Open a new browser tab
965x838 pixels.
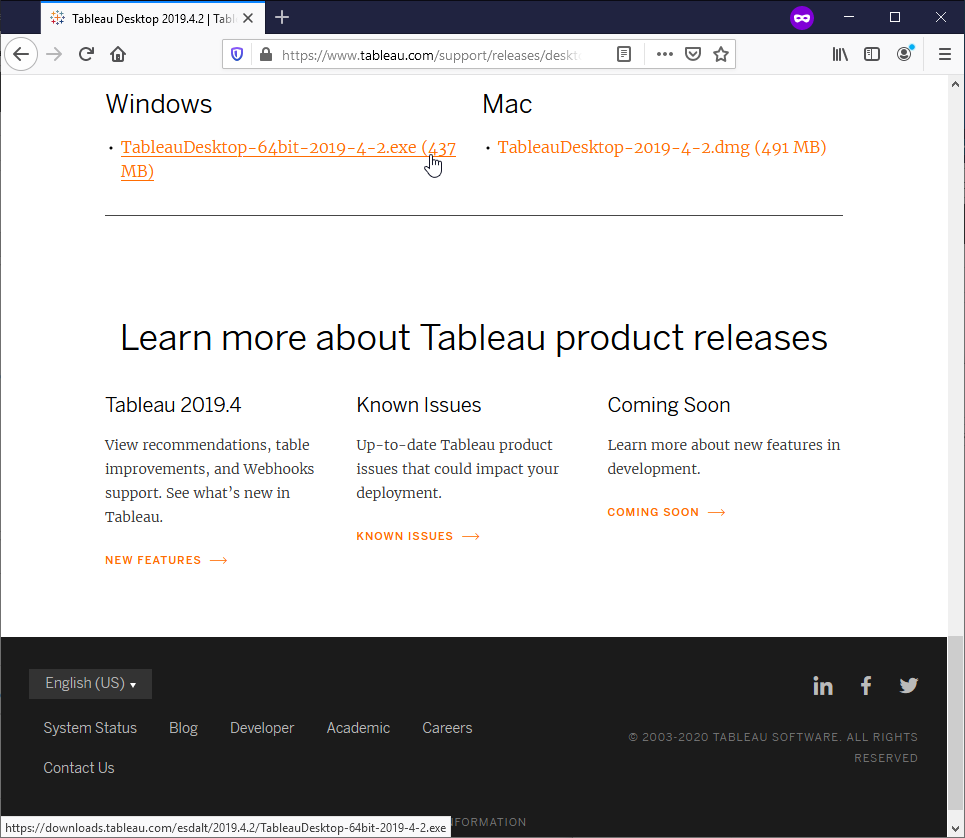(x=282, y=18)
